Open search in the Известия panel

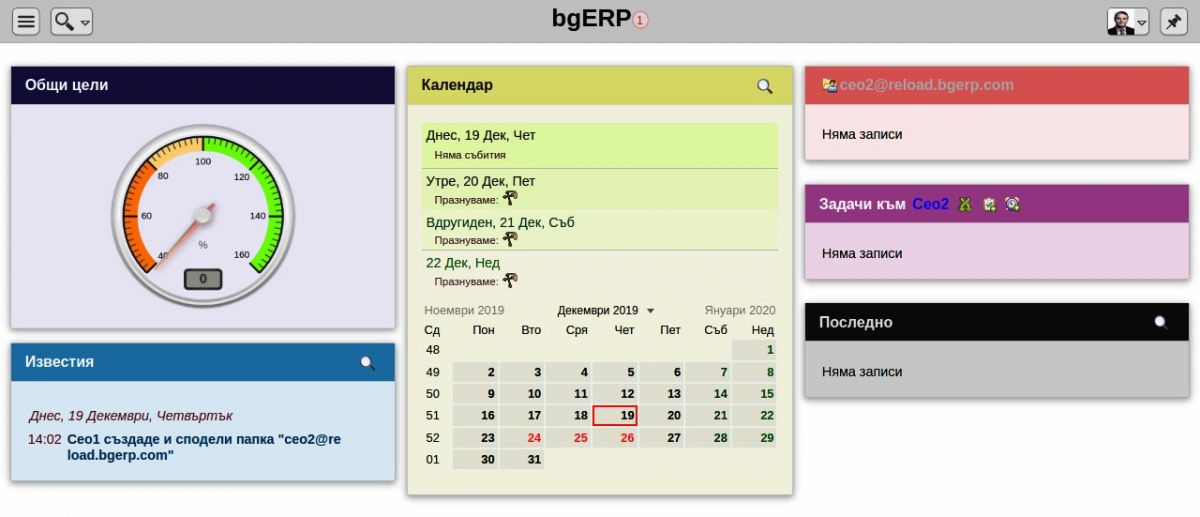click(367, 362)
